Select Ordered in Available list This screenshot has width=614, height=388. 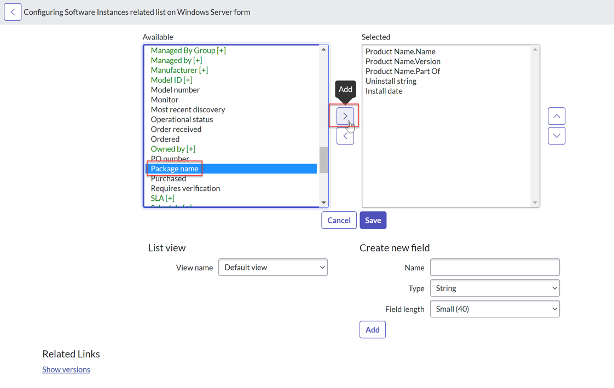tap(165, 139)
